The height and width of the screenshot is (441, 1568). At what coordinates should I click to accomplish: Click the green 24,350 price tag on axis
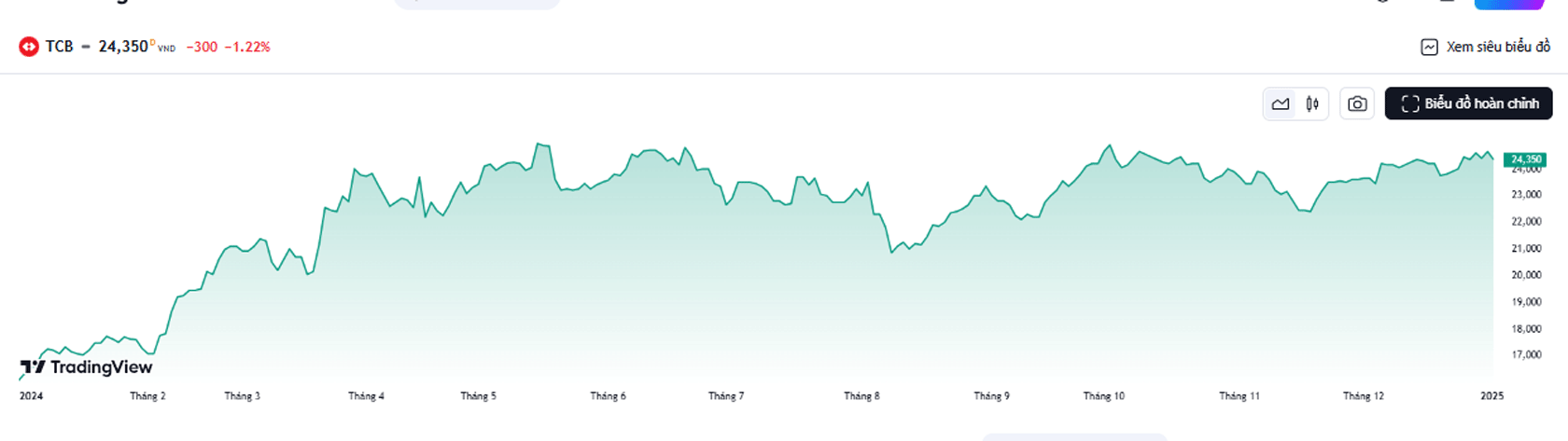[x=1526, y=159]
